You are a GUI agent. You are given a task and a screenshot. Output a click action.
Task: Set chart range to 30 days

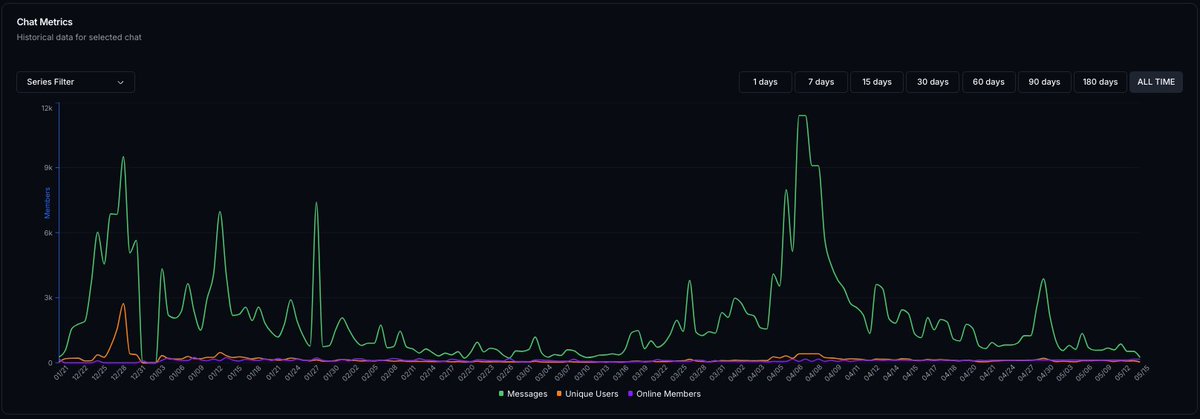933,82
